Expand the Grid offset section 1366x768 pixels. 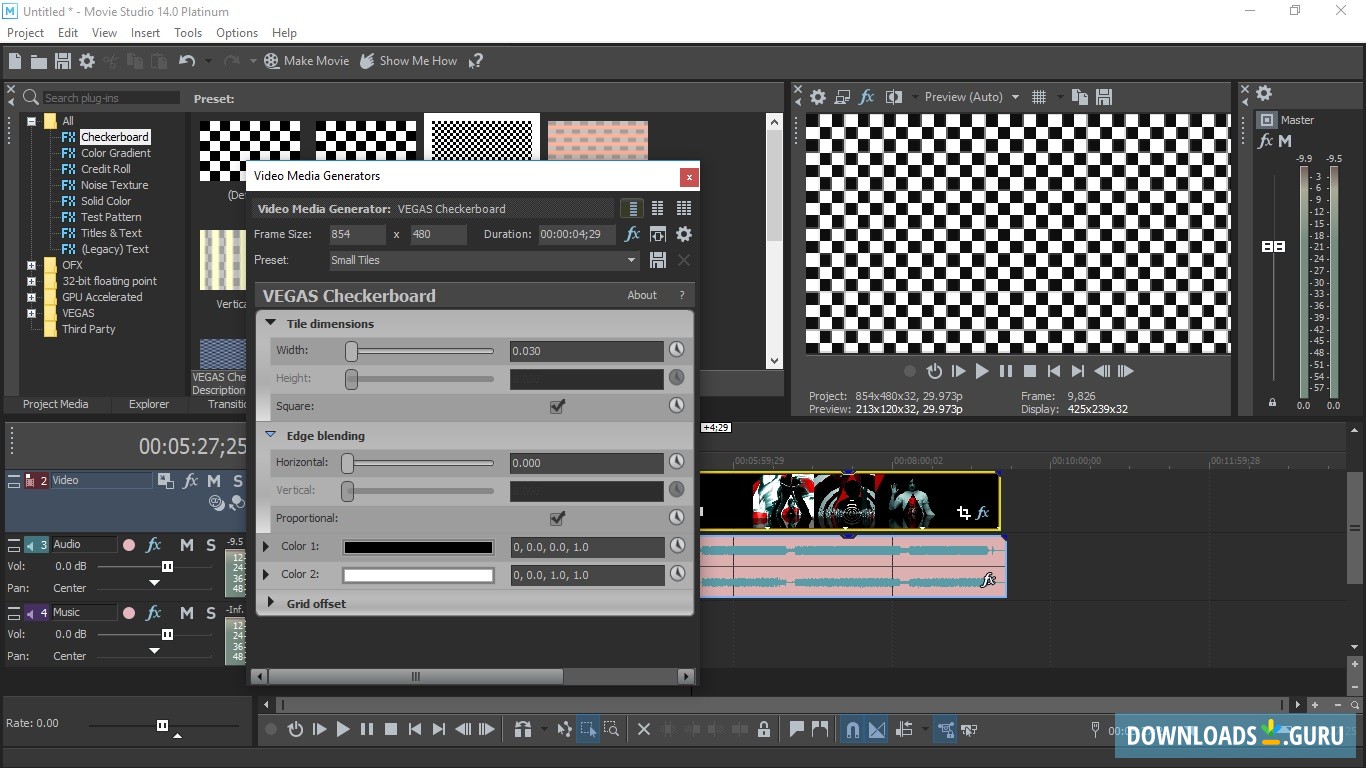[271, 603]
